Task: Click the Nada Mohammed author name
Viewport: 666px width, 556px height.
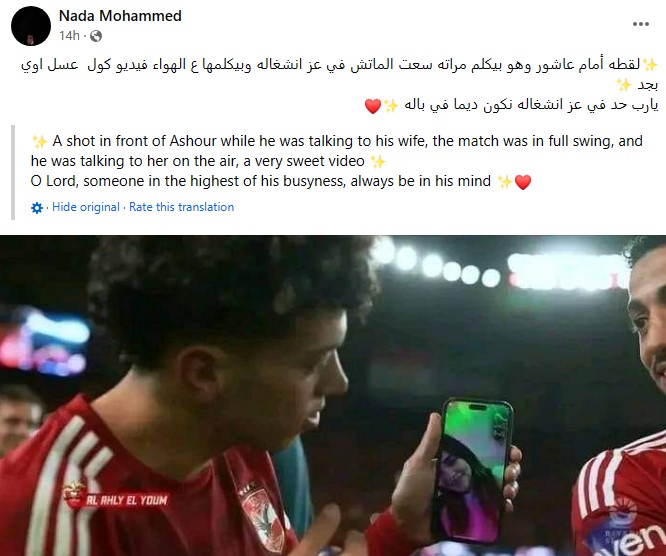Action: pyautogui.click(x=120, y=16)
